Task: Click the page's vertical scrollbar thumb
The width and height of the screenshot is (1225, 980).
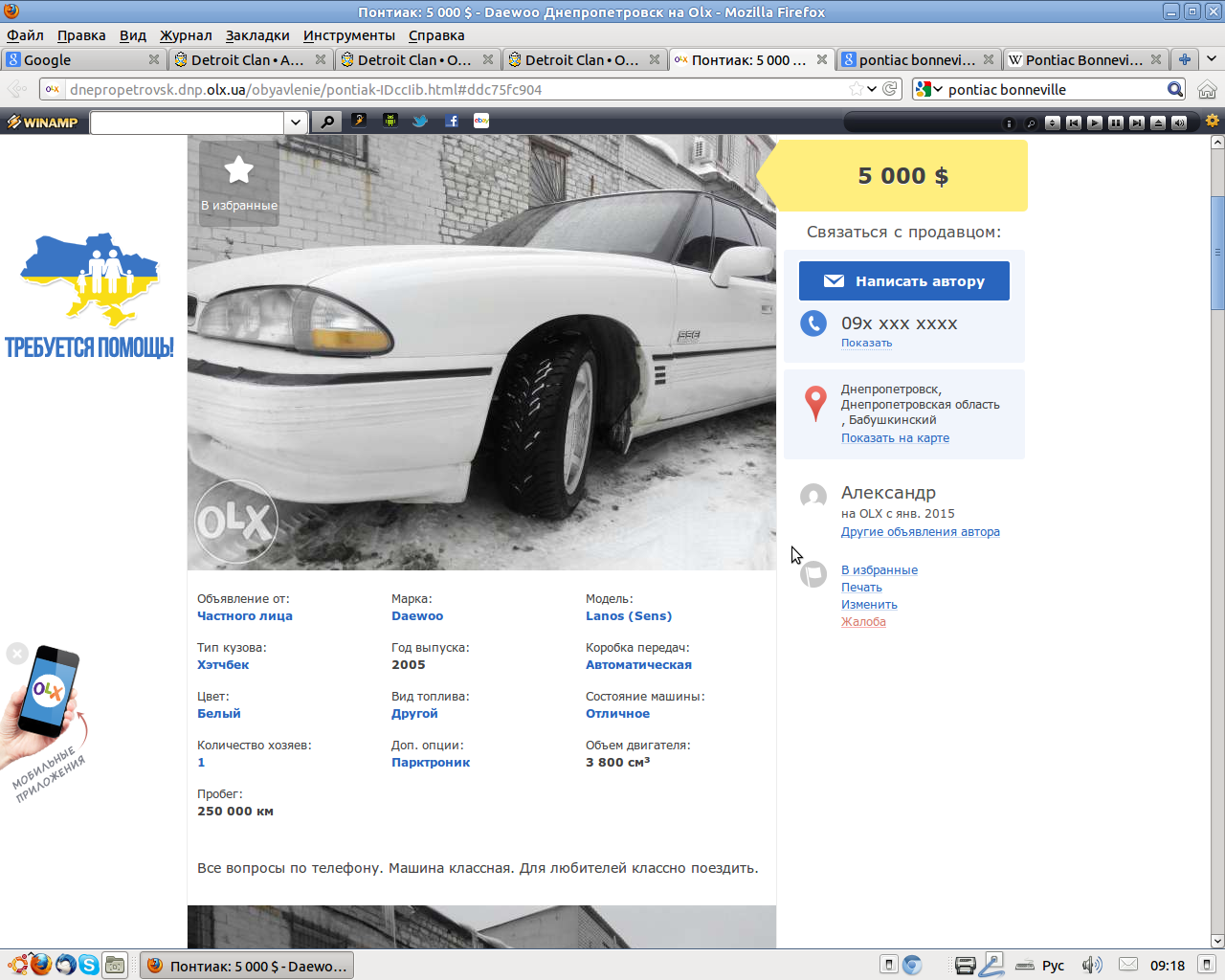Action: coord(1217,254)
